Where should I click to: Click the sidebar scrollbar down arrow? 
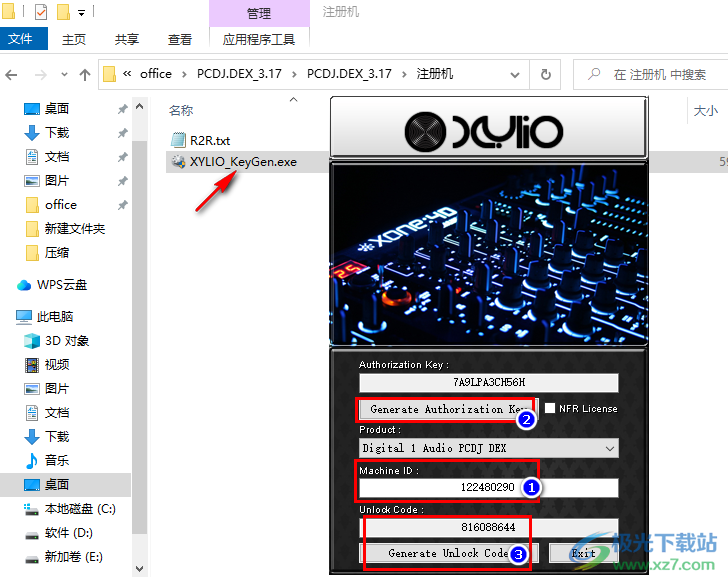click(x=139, y=568)
